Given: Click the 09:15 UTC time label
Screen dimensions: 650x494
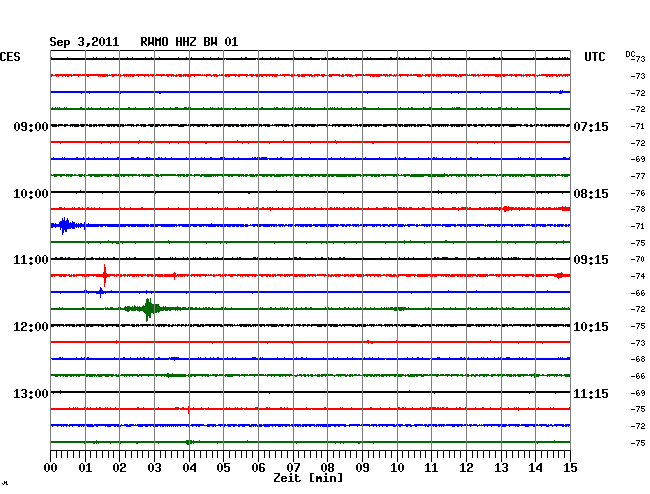Looking at the screenshot, I should coord(591,260).
